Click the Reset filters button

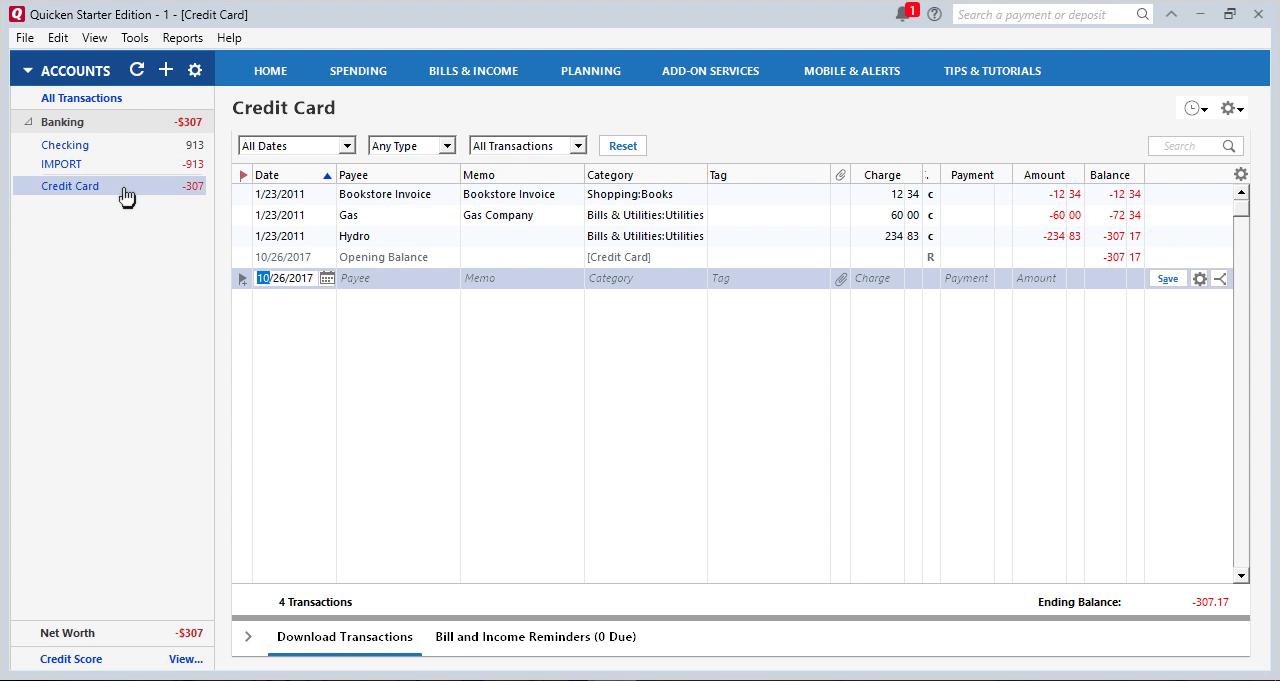point(623,146)
